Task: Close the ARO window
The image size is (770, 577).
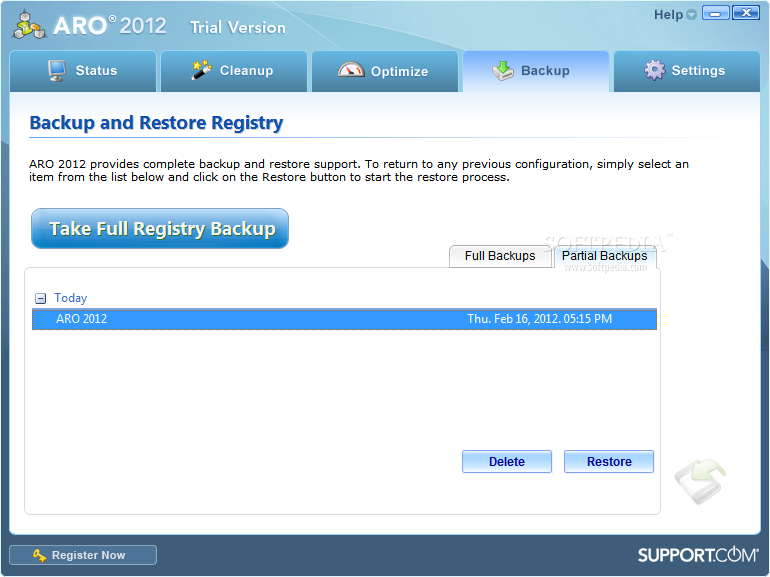Action: [746, 13]
